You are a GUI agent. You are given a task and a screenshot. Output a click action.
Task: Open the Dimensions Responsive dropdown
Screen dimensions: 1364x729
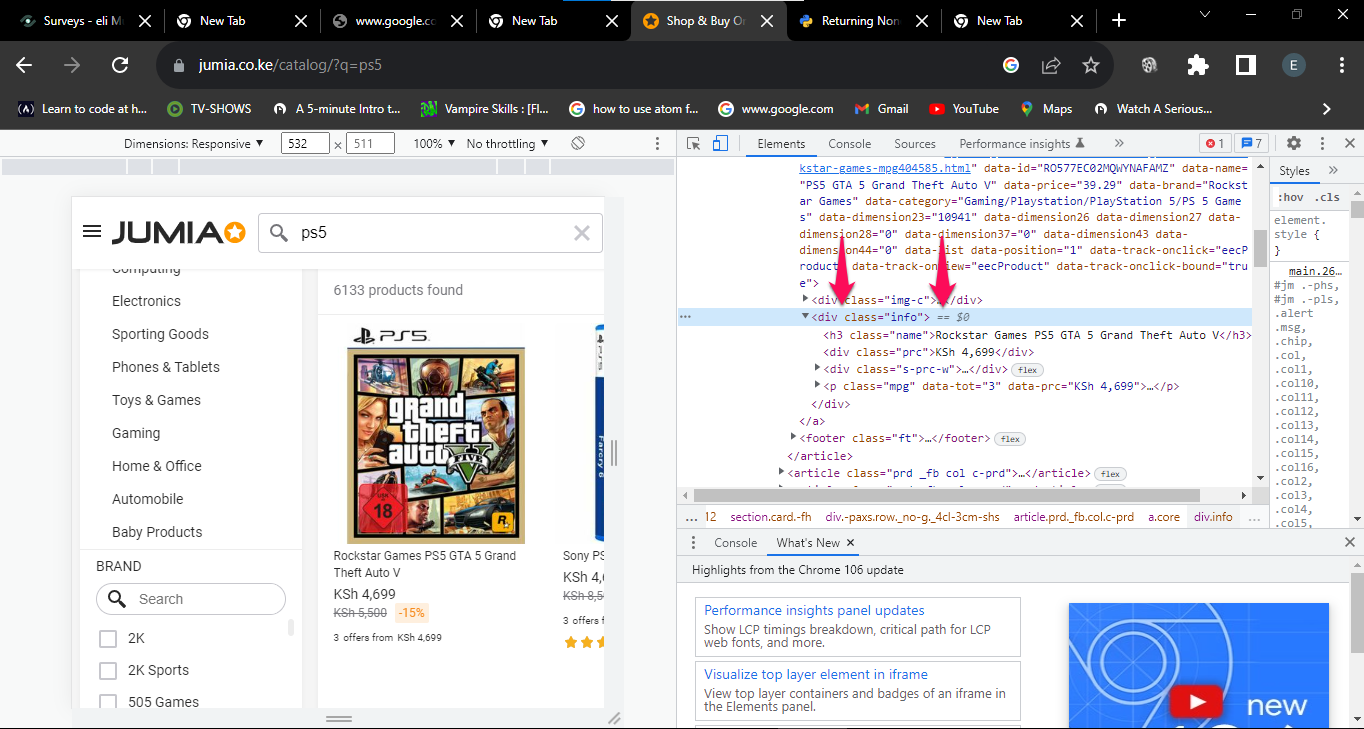[194, 143]
